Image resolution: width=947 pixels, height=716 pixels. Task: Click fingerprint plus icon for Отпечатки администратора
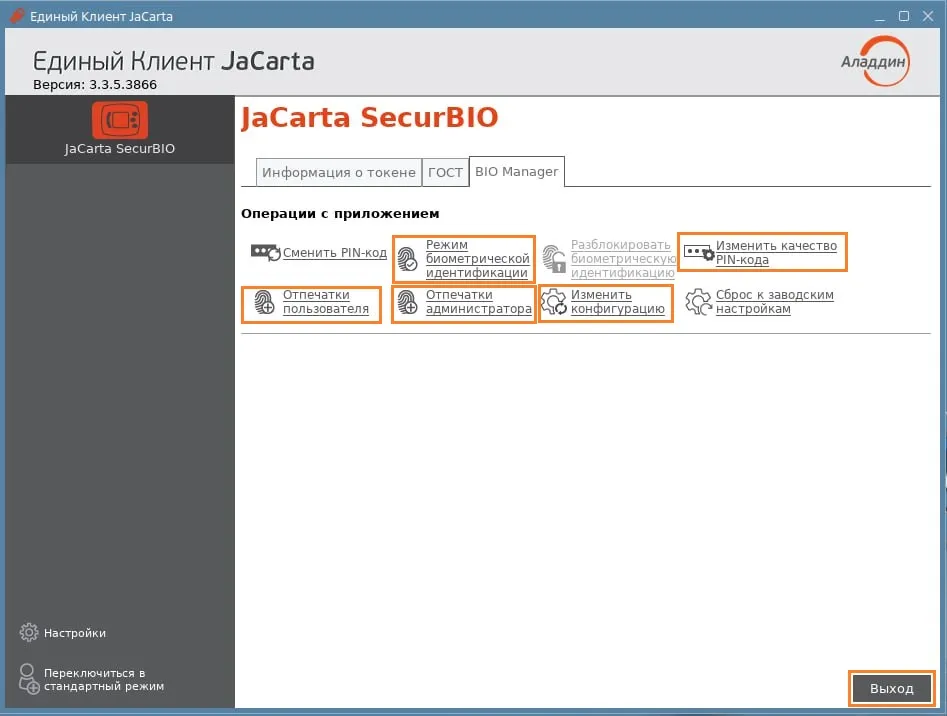(x=408, y=302)
